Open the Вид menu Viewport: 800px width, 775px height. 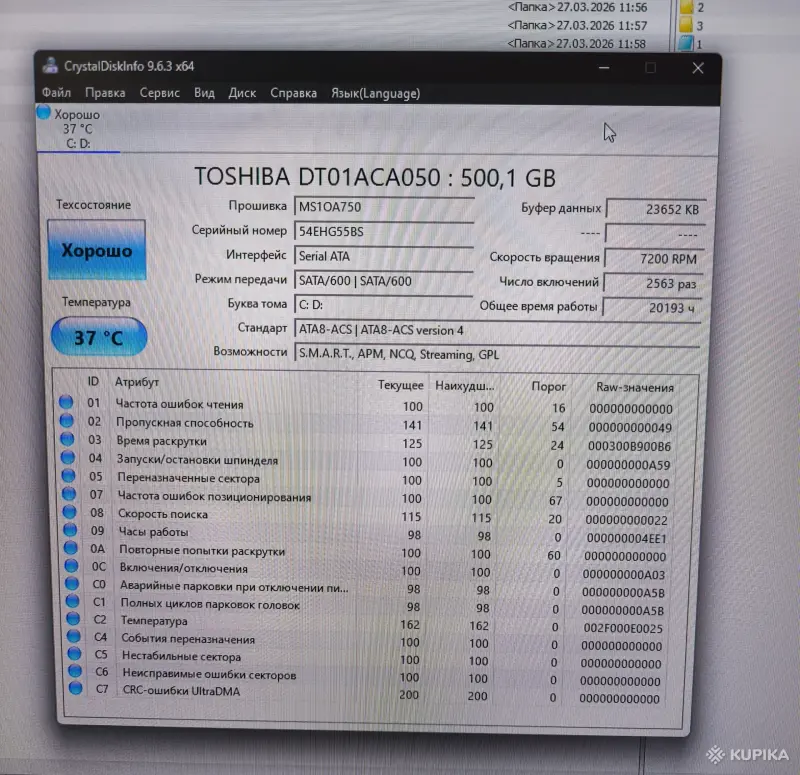(203, 92)
